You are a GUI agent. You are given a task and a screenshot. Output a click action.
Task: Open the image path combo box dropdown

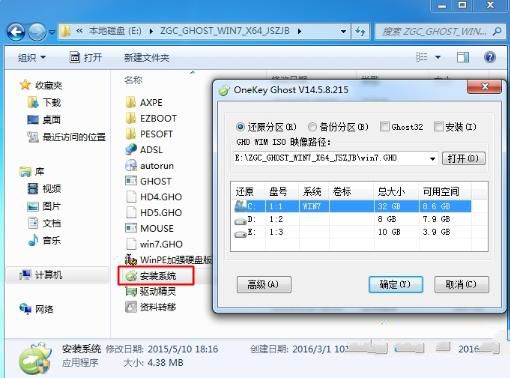tap(432, 158)
